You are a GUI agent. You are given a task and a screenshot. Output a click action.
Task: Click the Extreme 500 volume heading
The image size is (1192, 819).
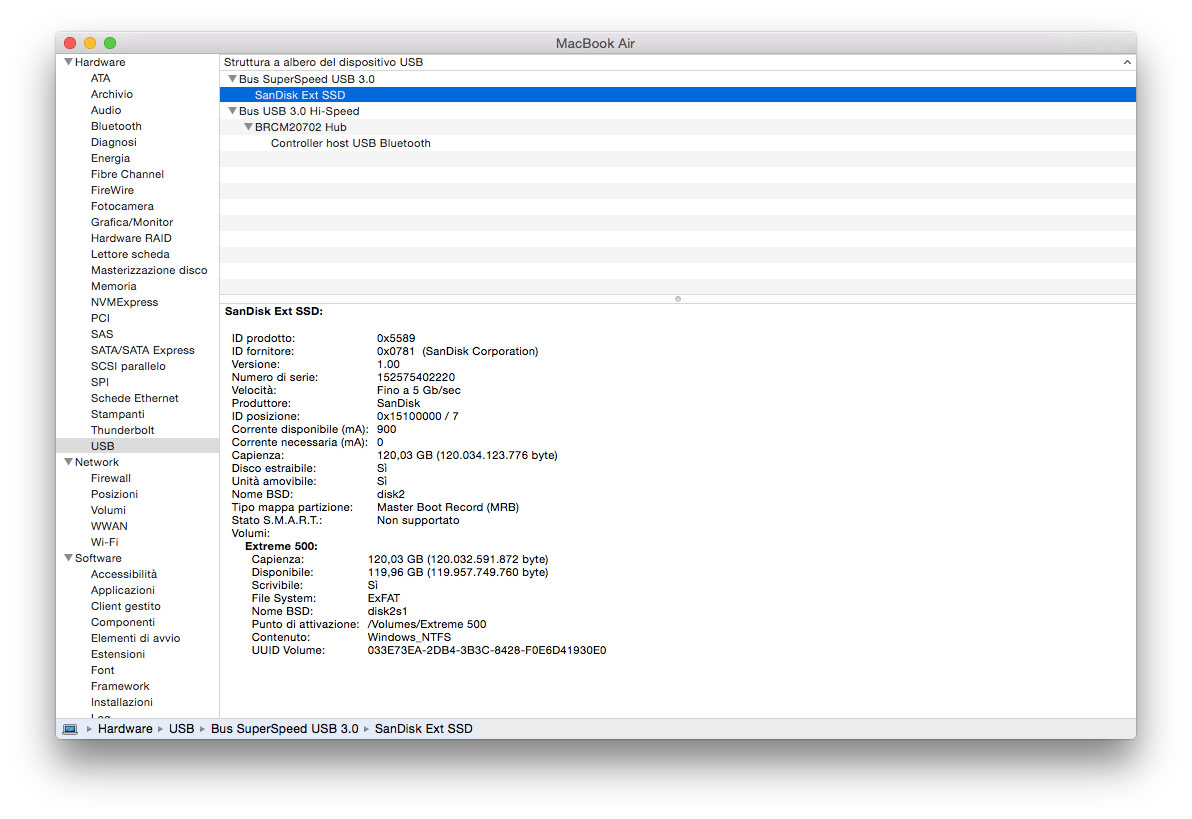pyautogui.click(x=281, y=546)
